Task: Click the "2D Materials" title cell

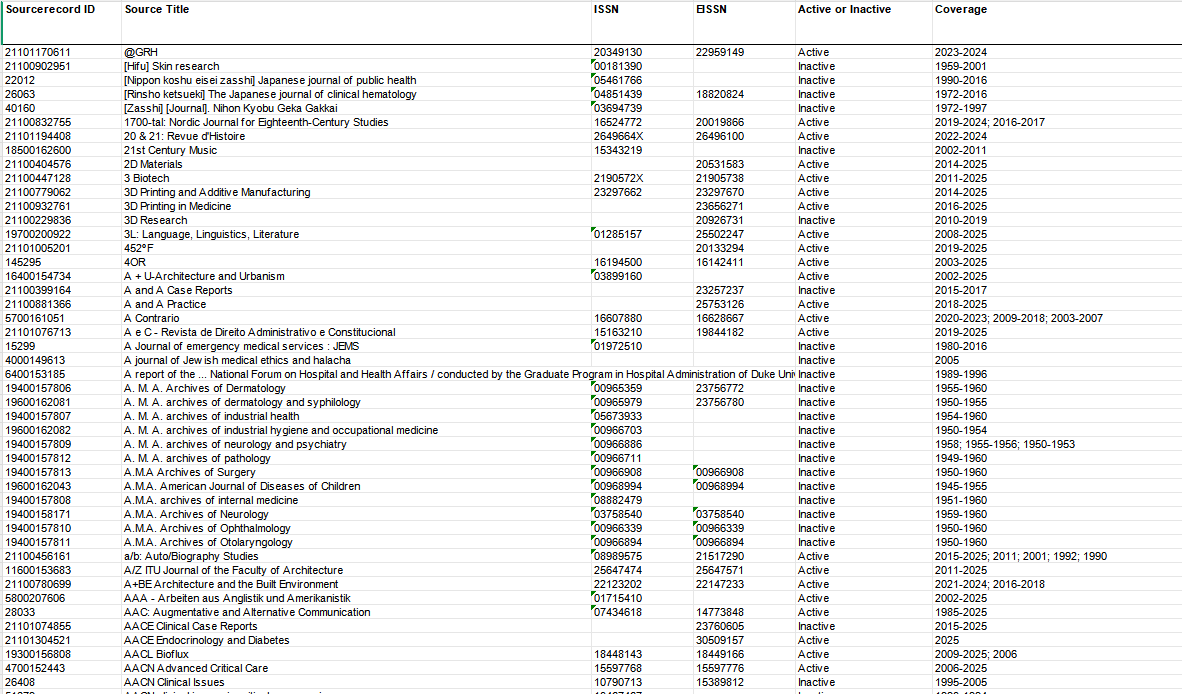Action: (153, 164)
